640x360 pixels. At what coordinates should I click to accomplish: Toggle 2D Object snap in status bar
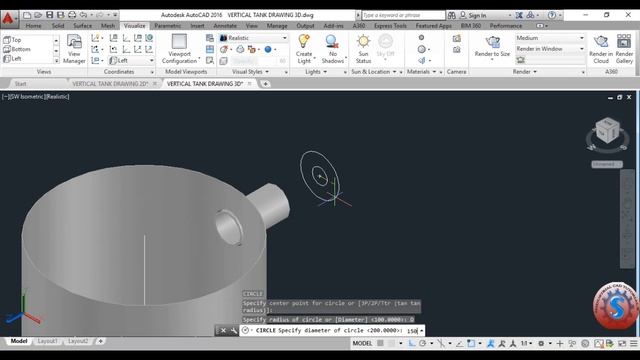coord(471,343)
